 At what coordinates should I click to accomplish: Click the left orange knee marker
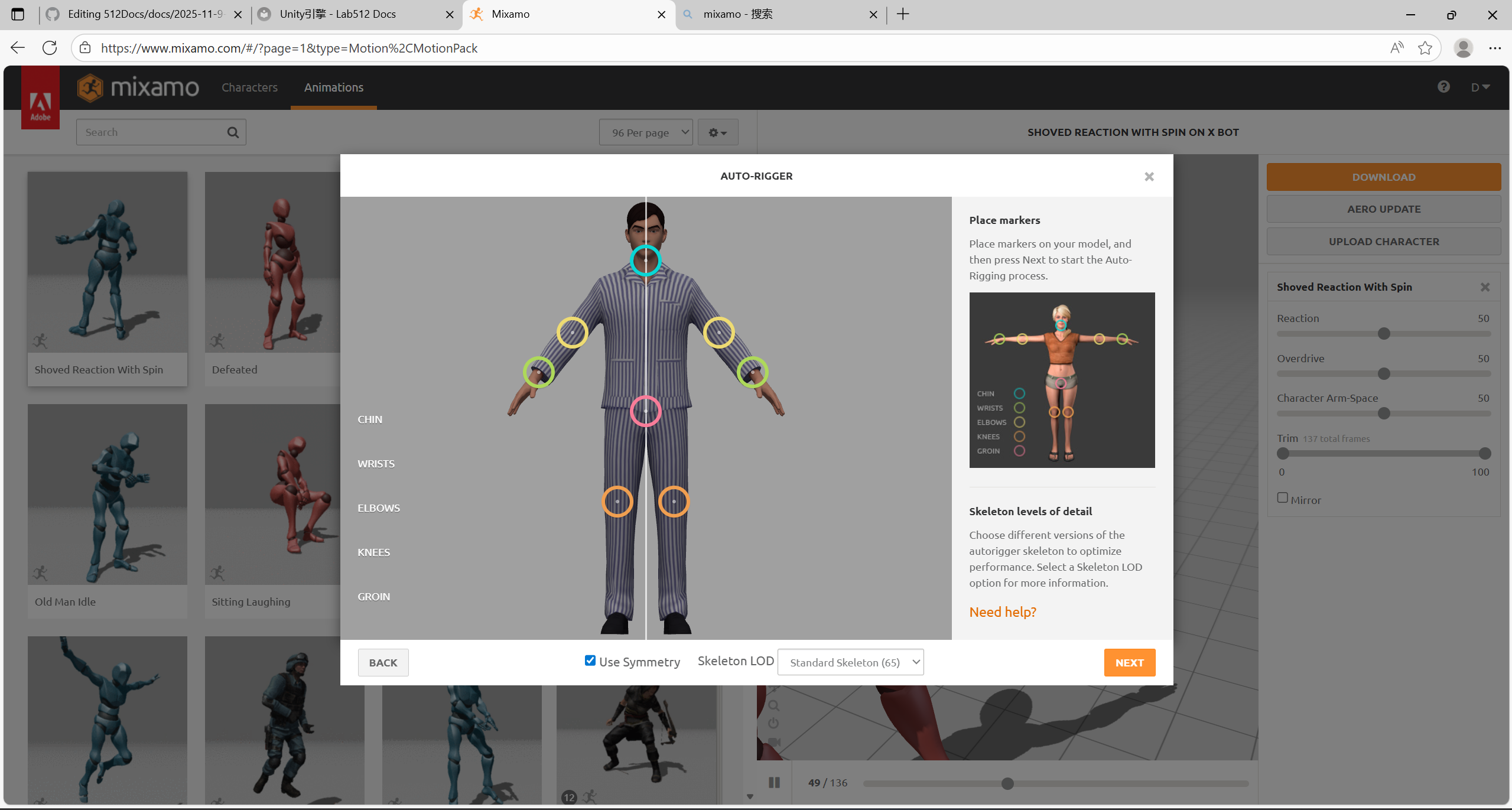(617, 502)
